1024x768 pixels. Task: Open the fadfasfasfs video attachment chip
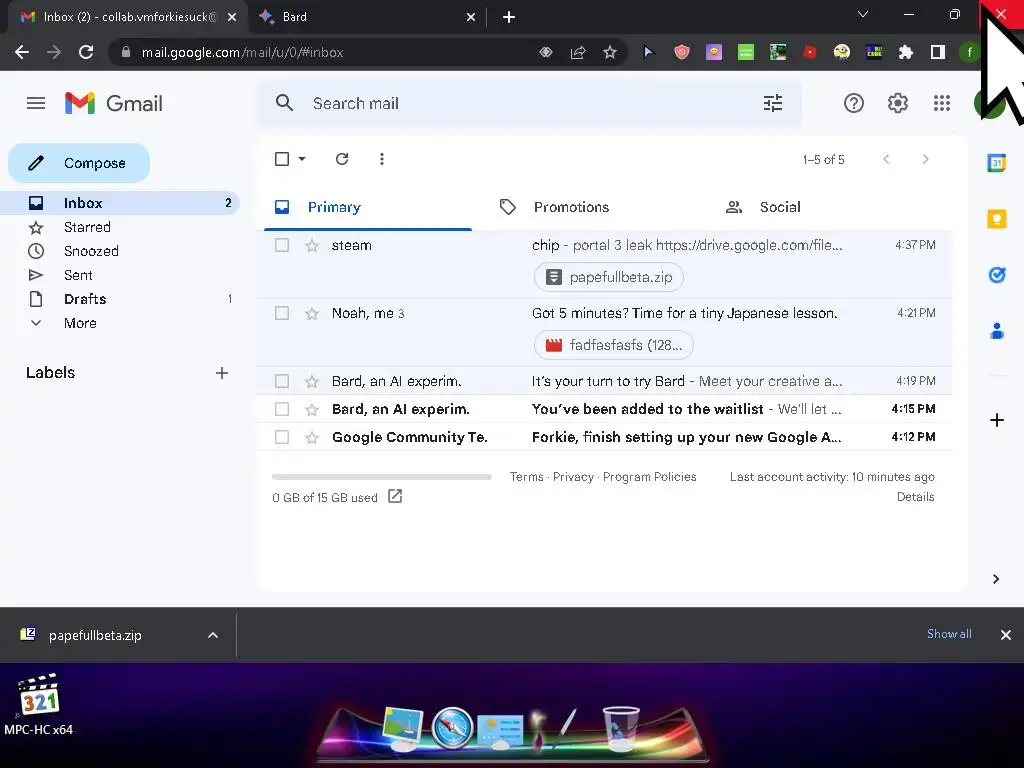click(614, 345)
